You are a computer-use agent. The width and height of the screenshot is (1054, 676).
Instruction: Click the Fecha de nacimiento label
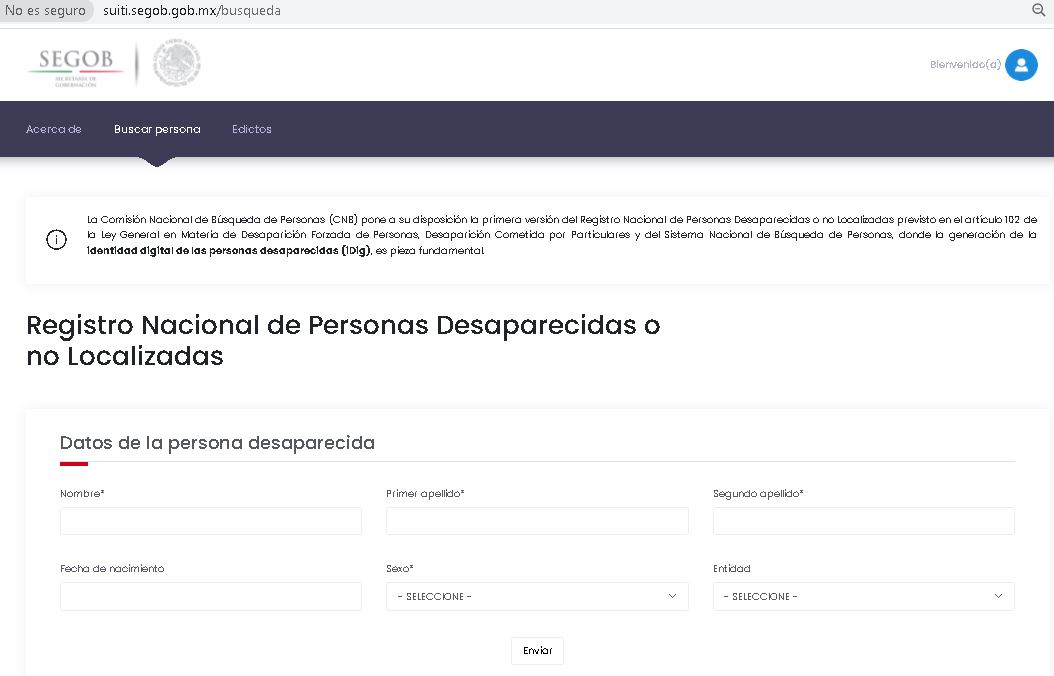point(112,568)
